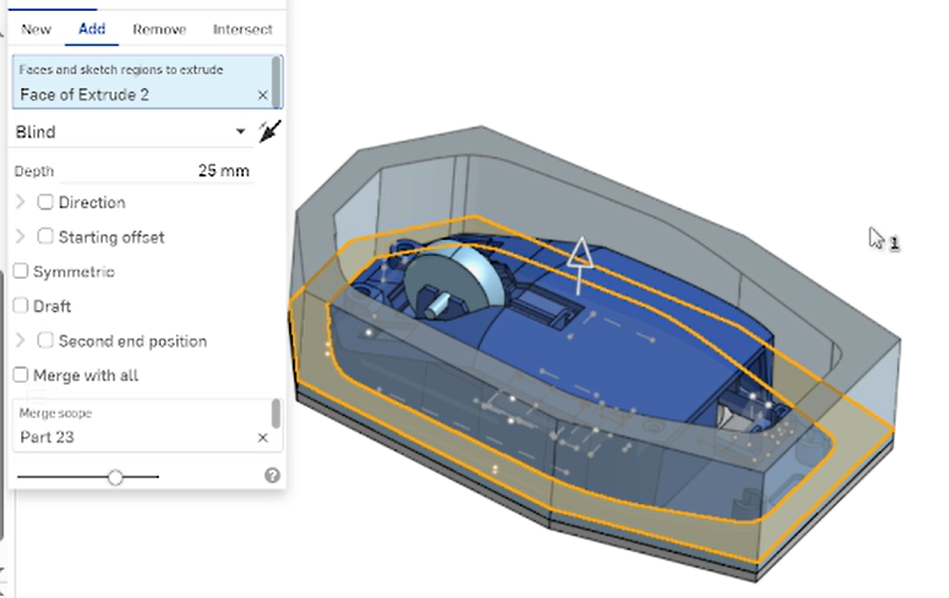Enable the Draft checkbox

point(21,306)
